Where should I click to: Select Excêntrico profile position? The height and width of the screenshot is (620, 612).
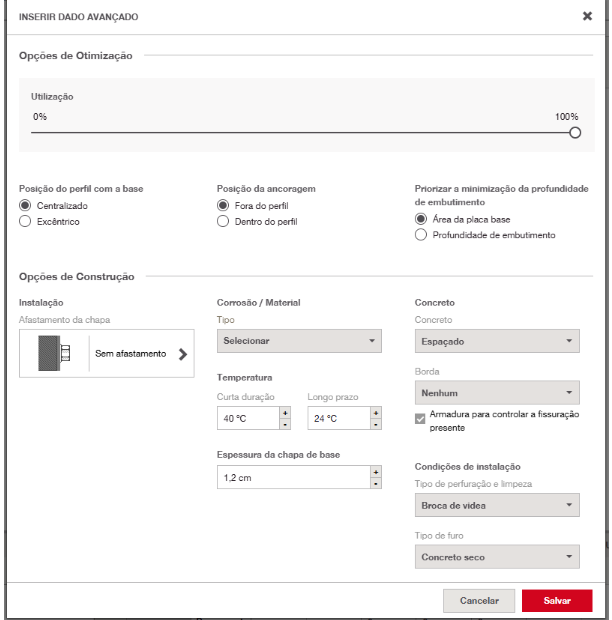point(25,221)
